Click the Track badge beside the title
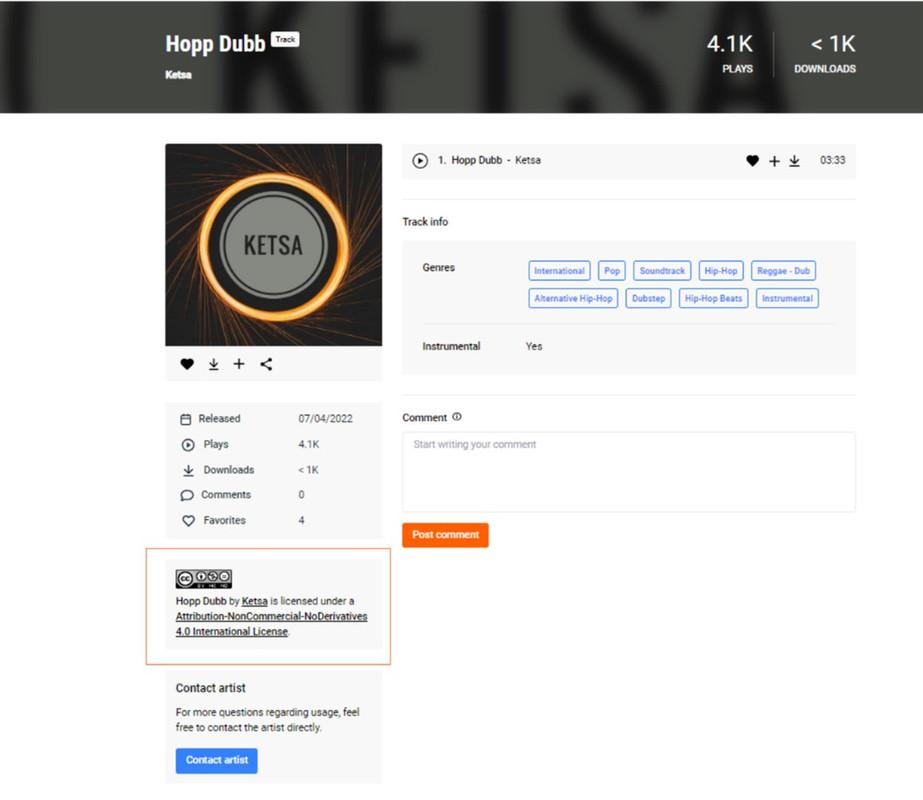923x800 pixels. tap(285, 39)
